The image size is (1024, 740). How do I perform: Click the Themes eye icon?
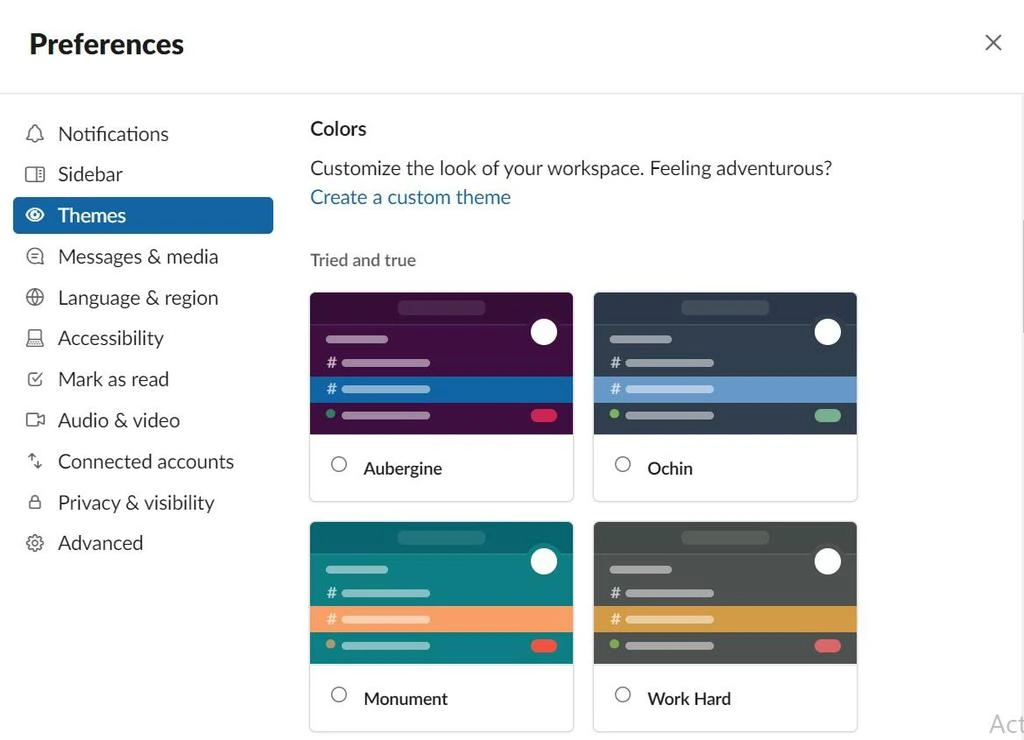click(x=35, y=215)
